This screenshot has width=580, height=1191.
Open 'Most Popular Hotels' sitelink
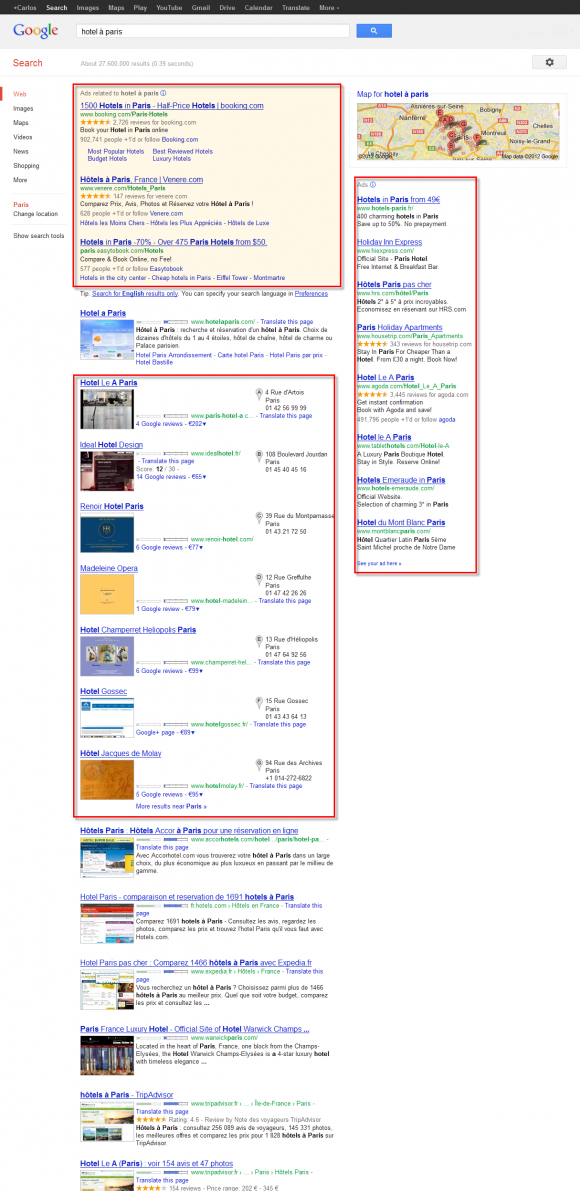[116, 151]
